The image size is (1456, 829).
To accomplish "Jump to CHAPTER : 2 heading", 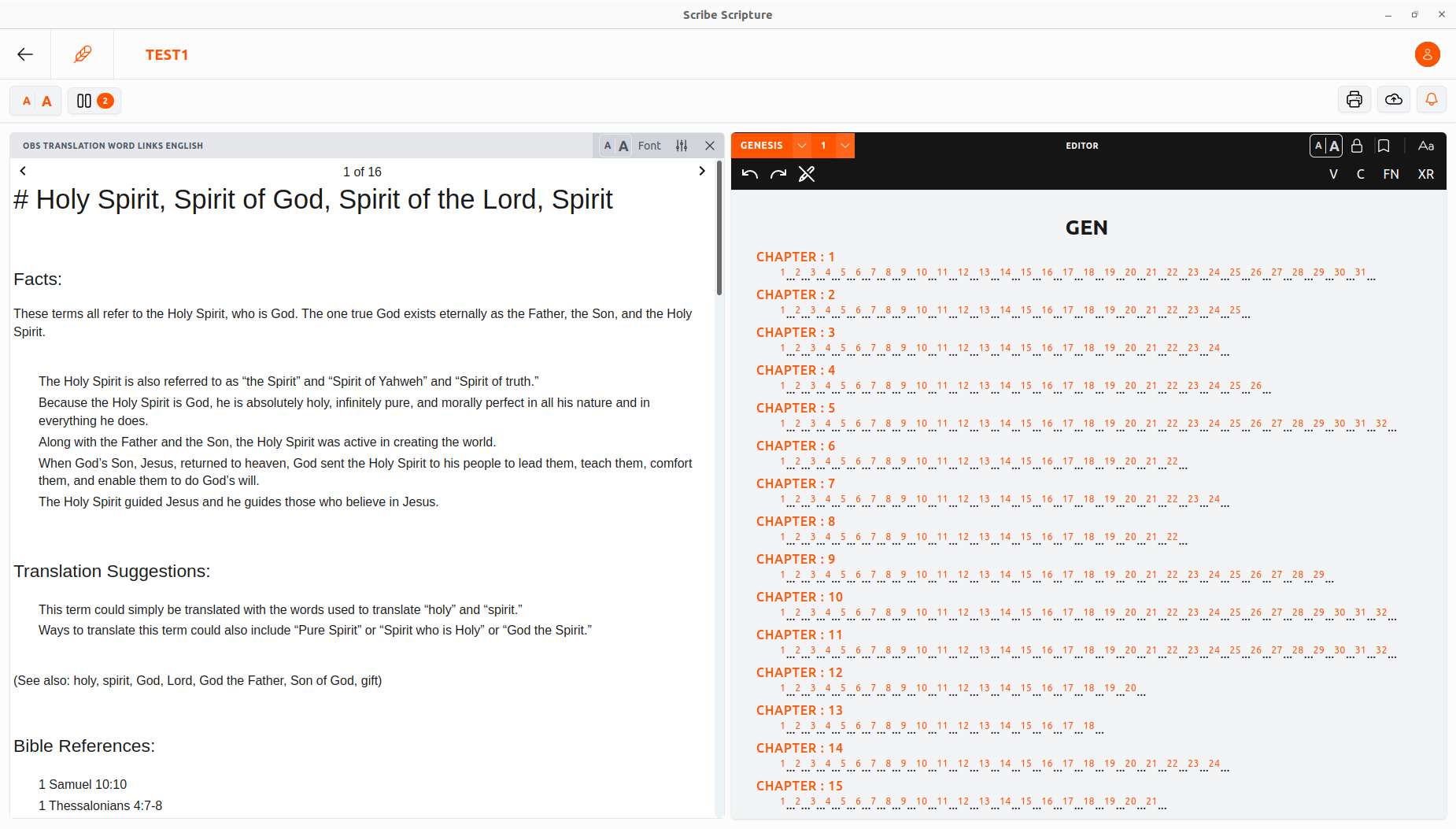I will point(795,294).
